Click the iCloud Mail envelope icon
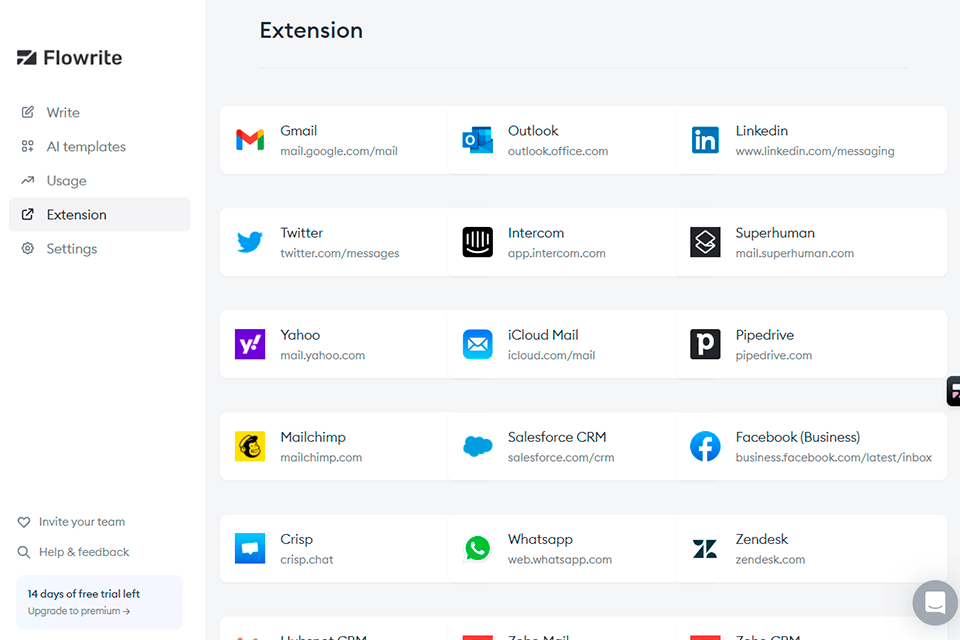Viewport: 960px width, 640px height. 478,344
